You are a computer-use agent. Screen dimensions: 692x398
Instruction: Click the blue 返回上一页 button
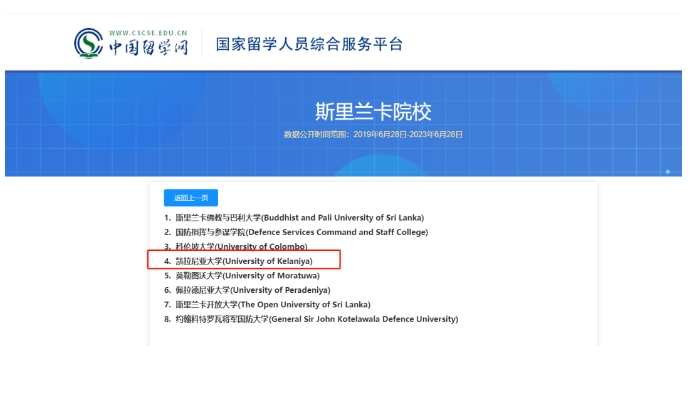click(x=191, y=198)
